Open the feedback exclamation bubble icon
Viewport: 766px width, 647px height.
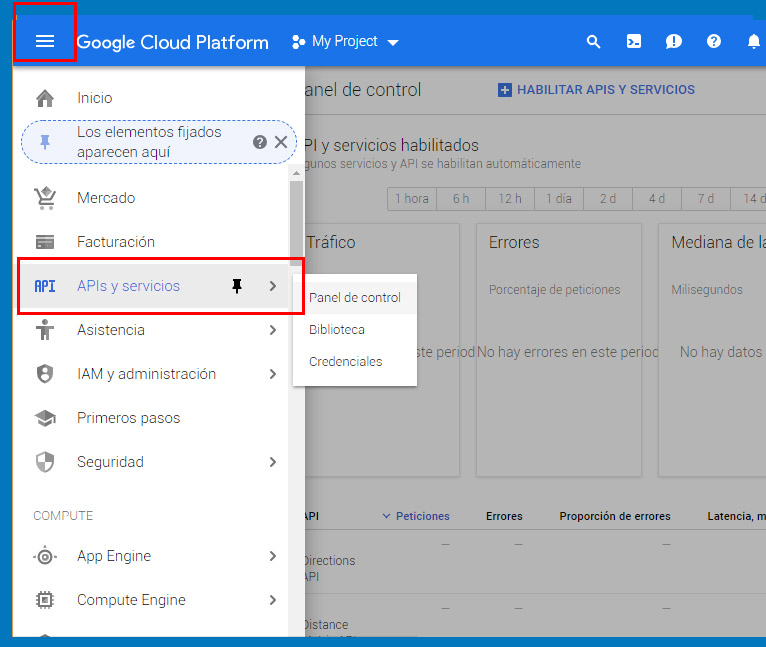coord(674,42)
